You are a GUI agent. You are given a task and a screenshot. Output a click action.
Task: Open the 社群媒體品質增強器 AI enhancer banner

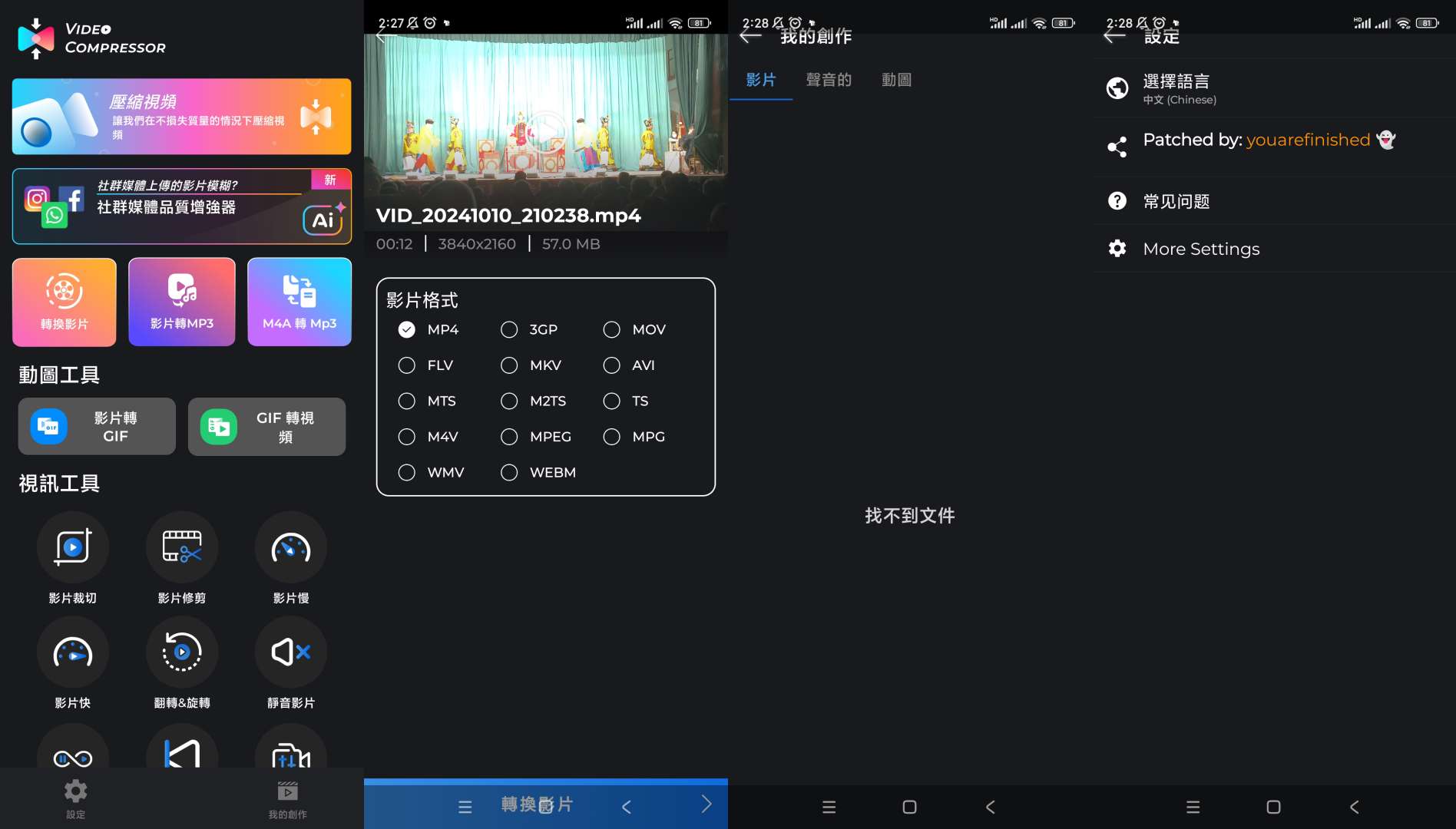pos(181,206)
